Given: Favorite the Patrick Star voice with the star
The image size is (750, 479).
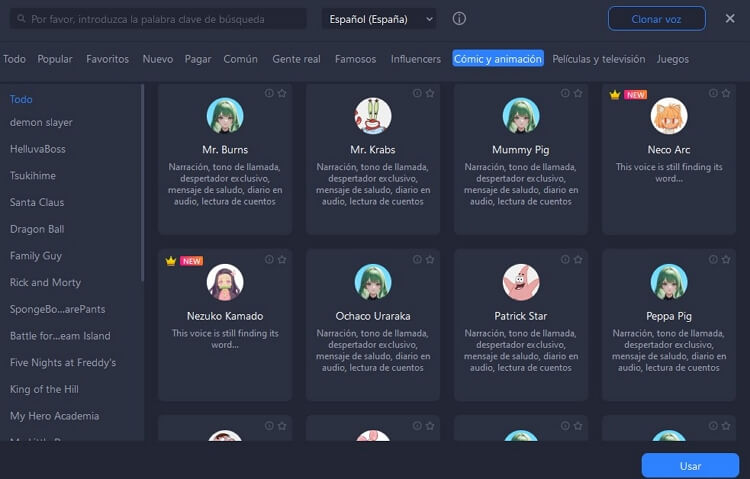Looking at the screenshot, I should [x=578, y=259].
